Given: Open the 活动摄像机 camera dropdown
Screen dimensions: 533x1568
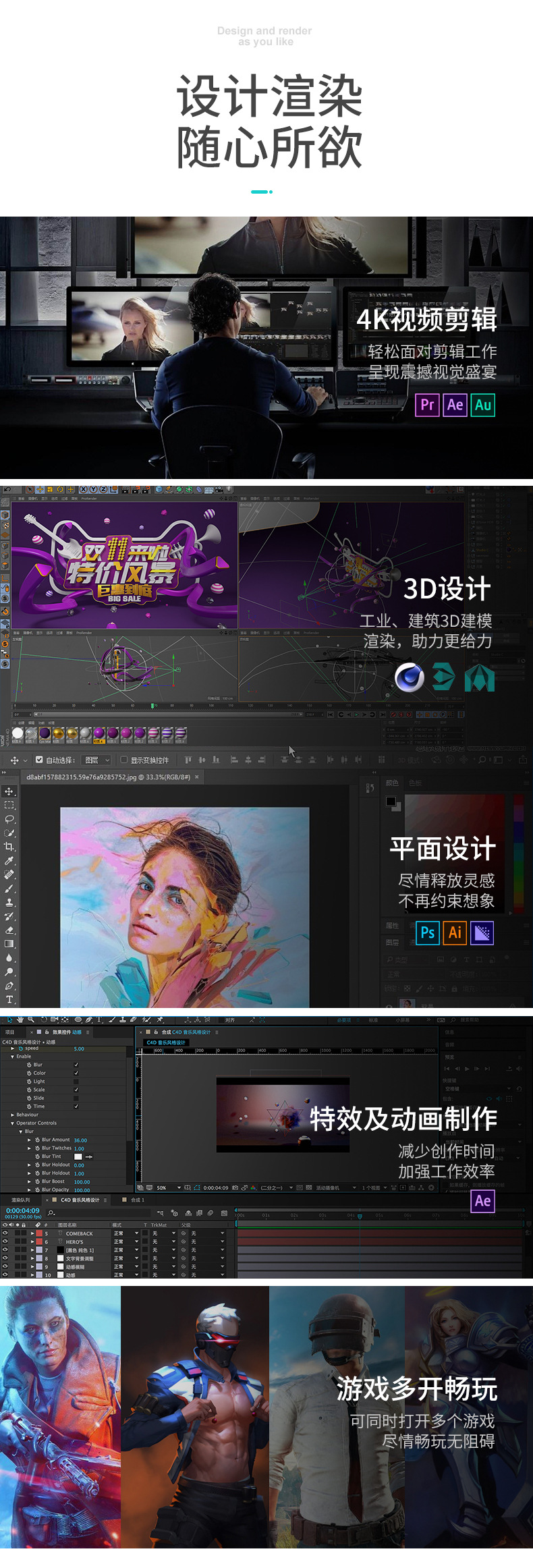Looking at the screenshot, I should [x=335, y=1187].
